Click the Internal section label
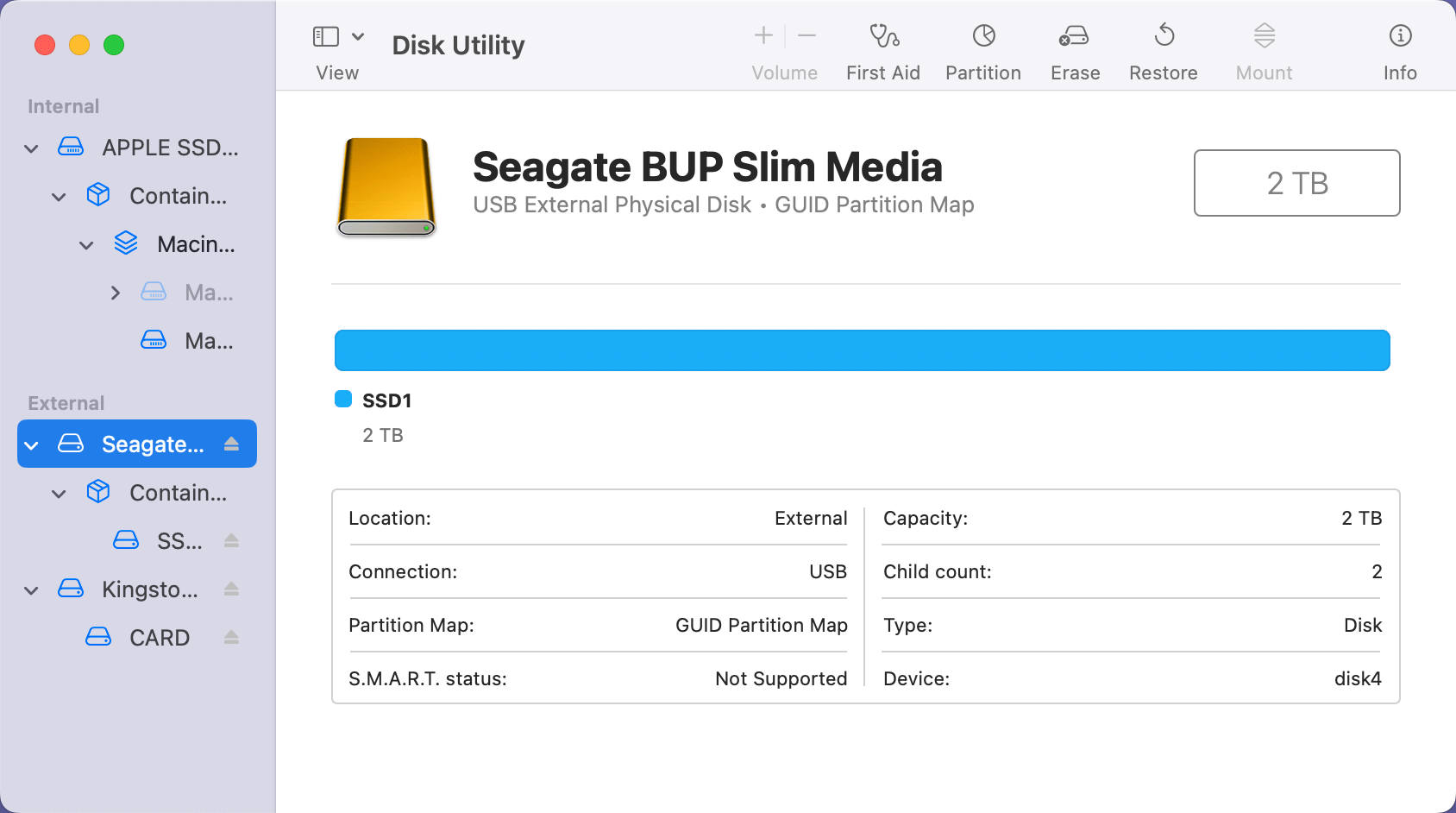The height and width of the screenshot is (813, 1456). coord(63,105)
